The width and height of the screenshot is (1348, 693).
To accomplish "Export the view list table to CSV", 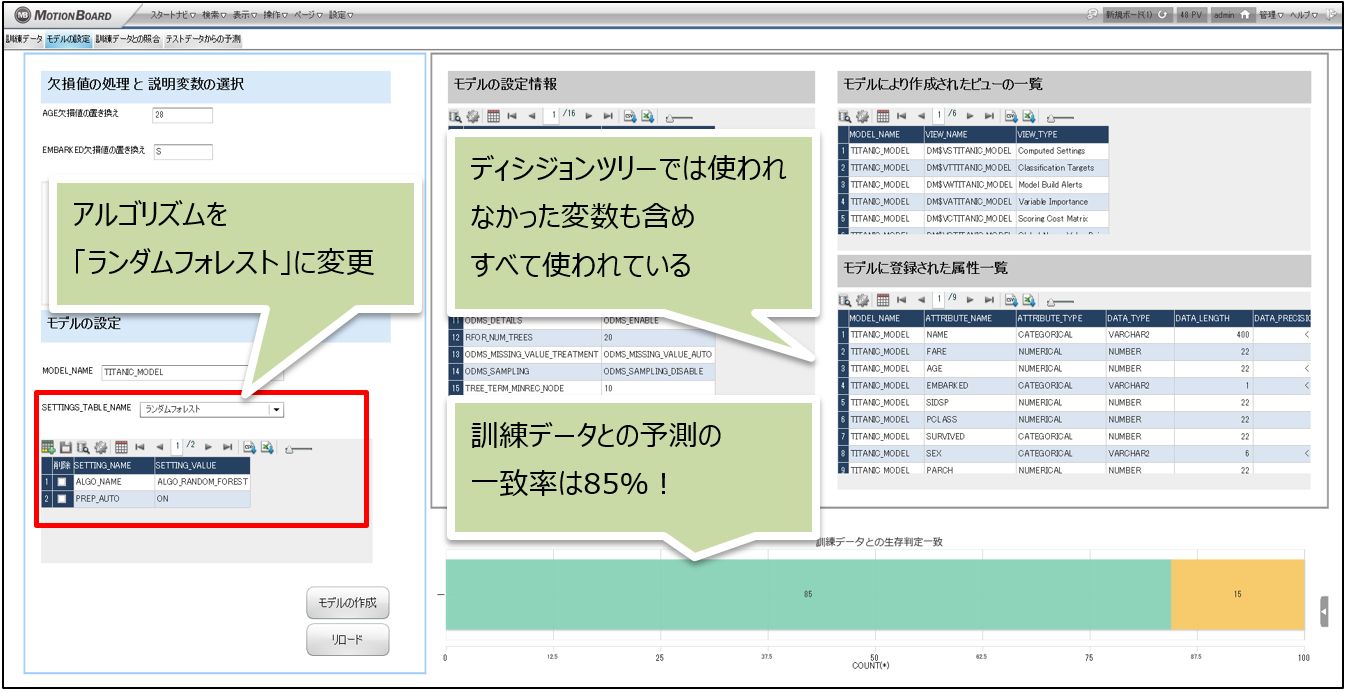I will [1010, 116].
